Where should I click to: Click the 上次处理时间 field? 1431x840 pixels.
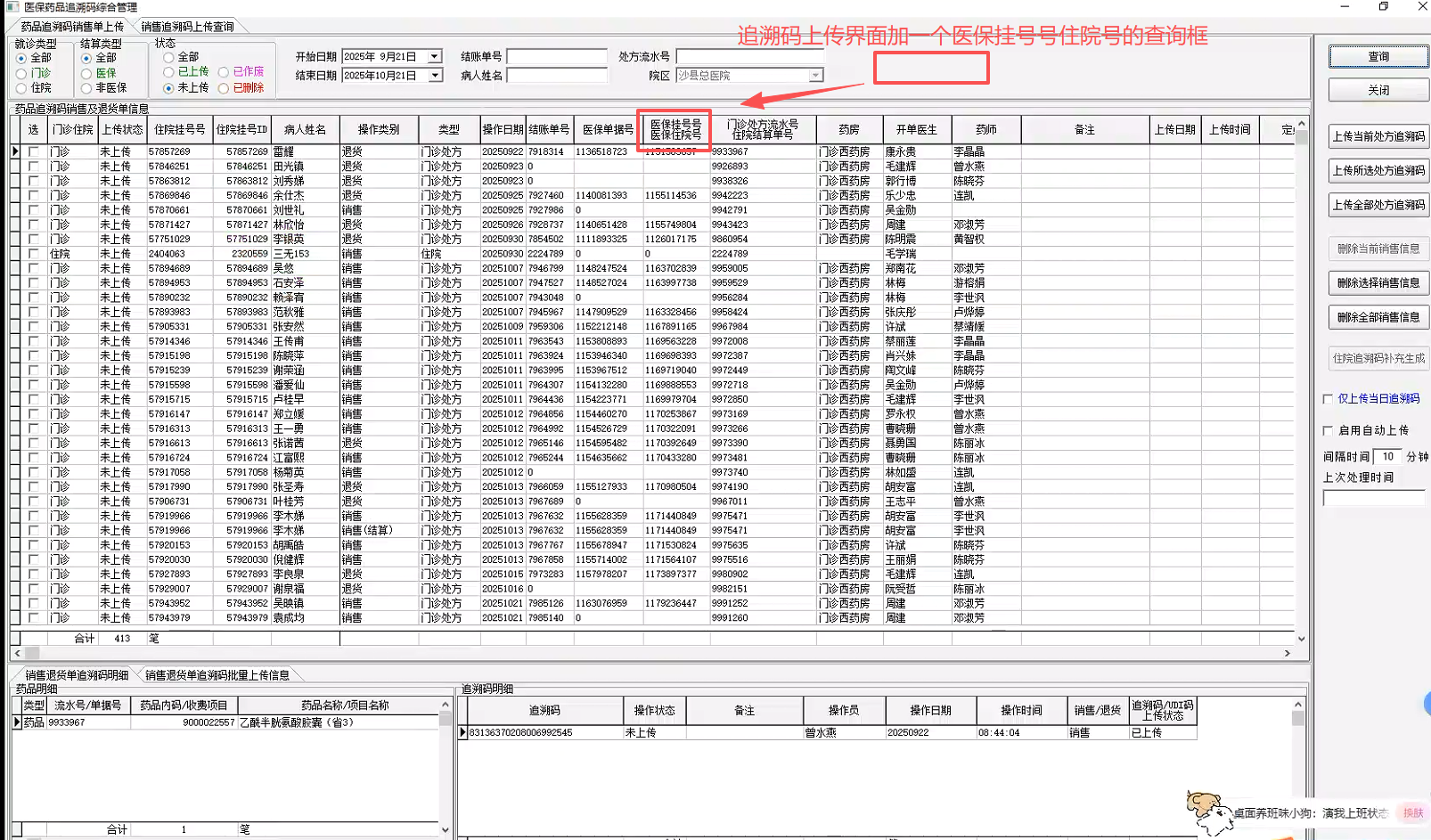(1373, 499)
